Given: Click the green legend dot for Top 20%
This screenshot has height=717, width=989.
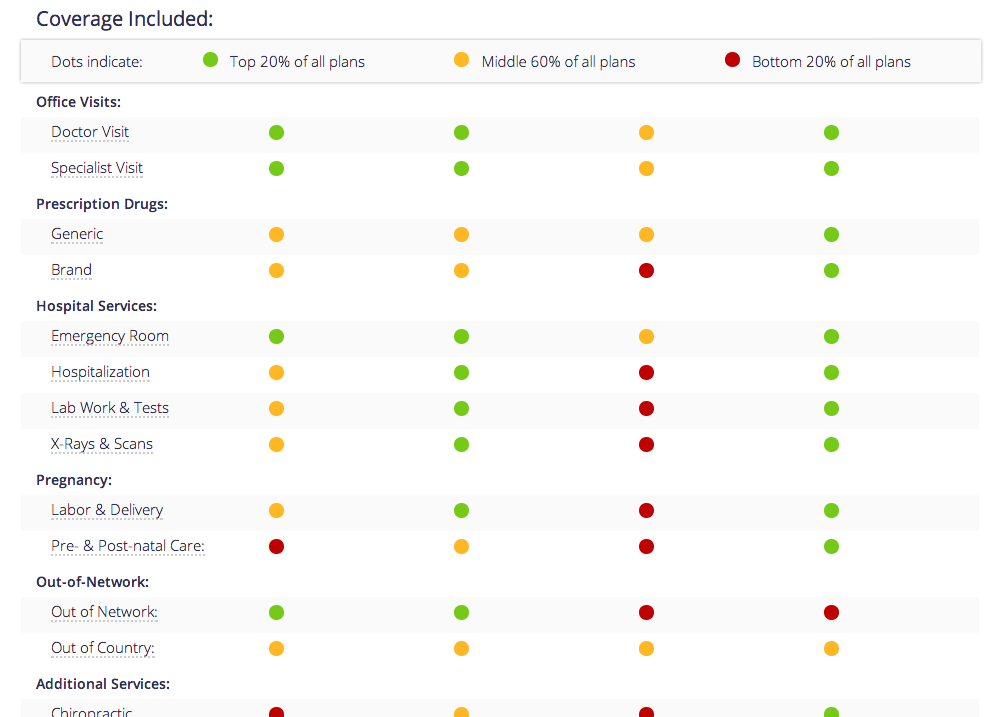Looking at the screenshot, I should pos(210,60).
